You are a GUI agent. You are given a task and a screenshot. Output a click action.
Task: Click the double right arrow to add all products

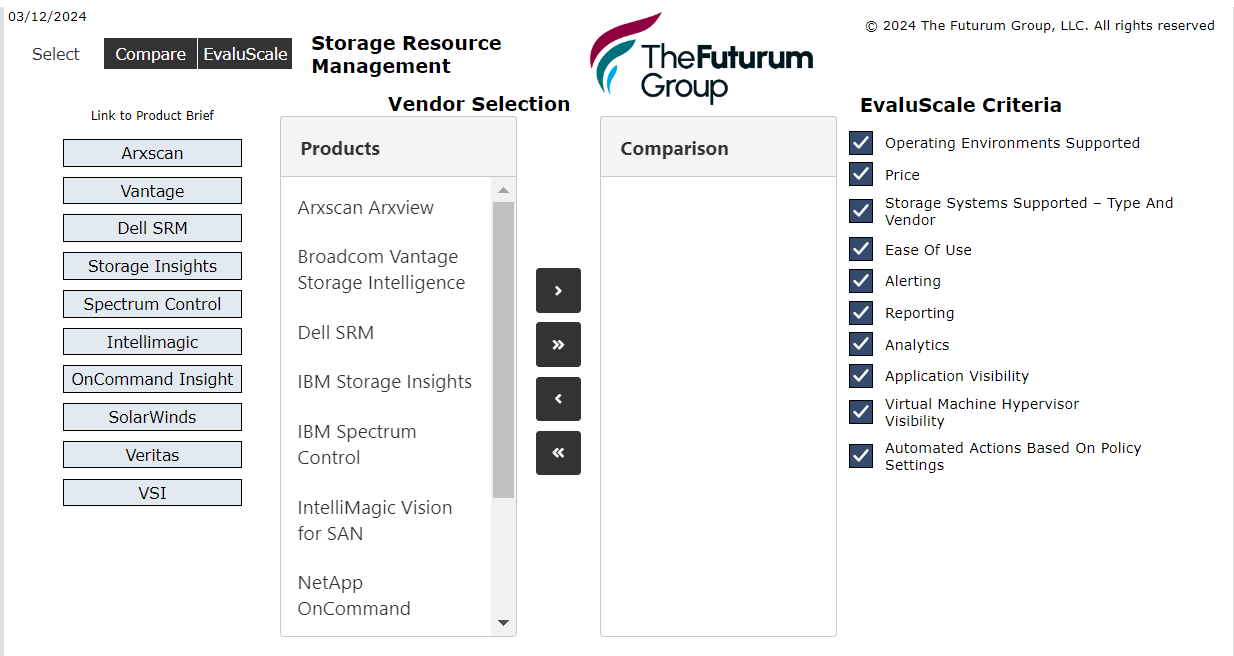(558, 344)
